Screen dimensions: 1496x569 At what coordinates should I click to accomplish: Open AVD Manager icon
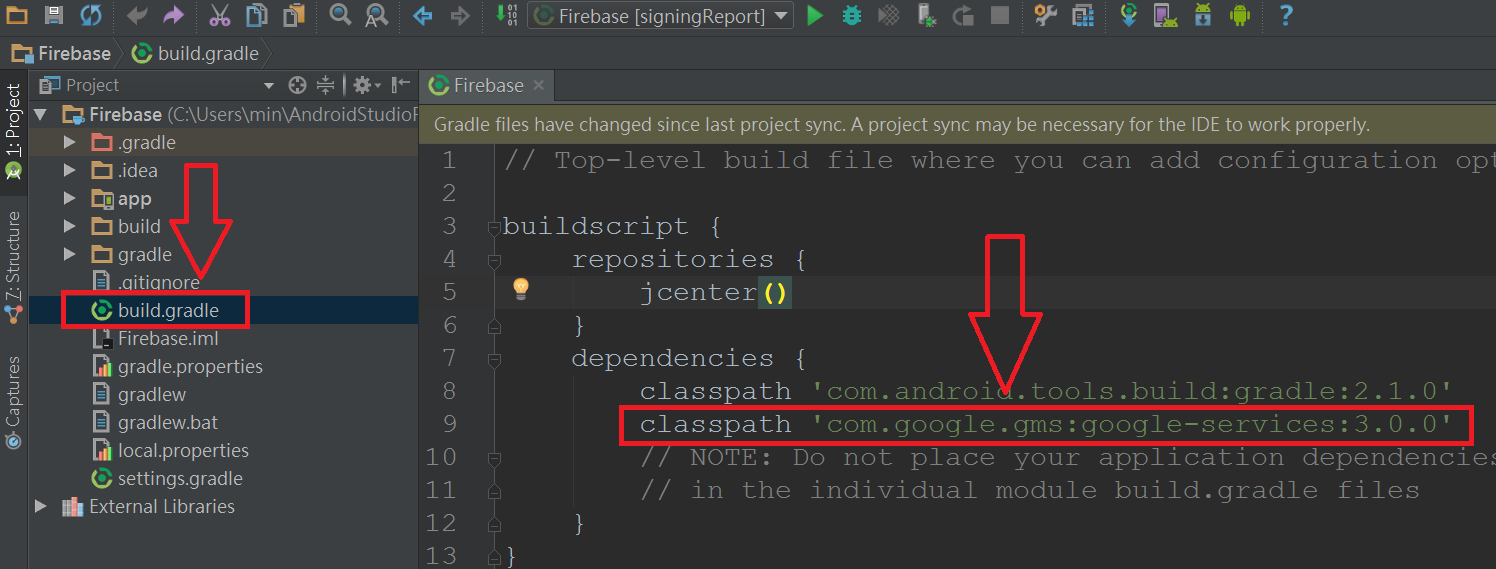(1165, 15)
